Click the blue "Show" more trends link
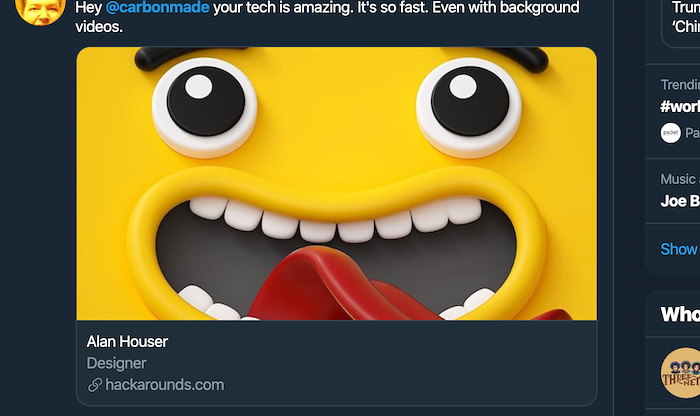 point(680,249)
